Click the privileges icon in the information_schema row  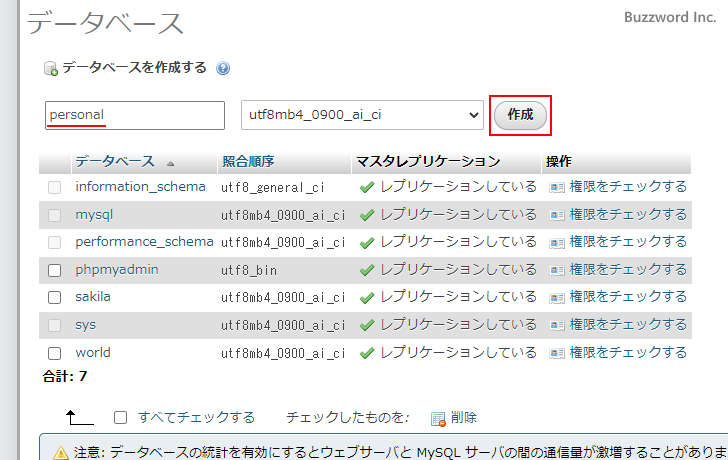coord(557,187)
